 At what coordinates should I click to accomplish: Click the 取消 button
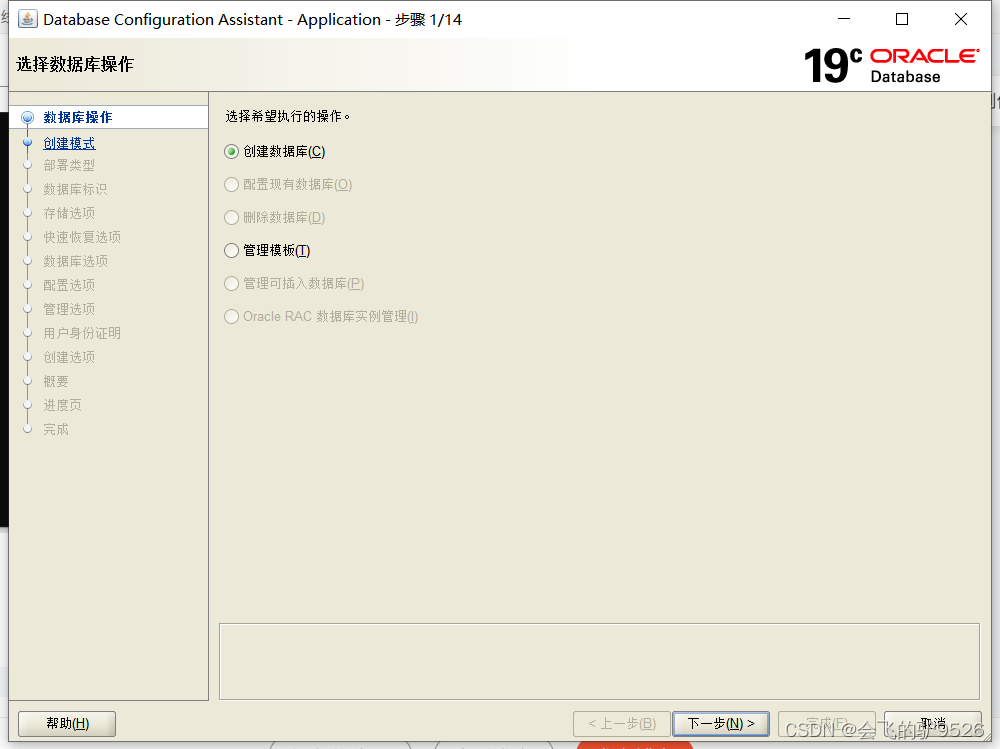point(932,723)
